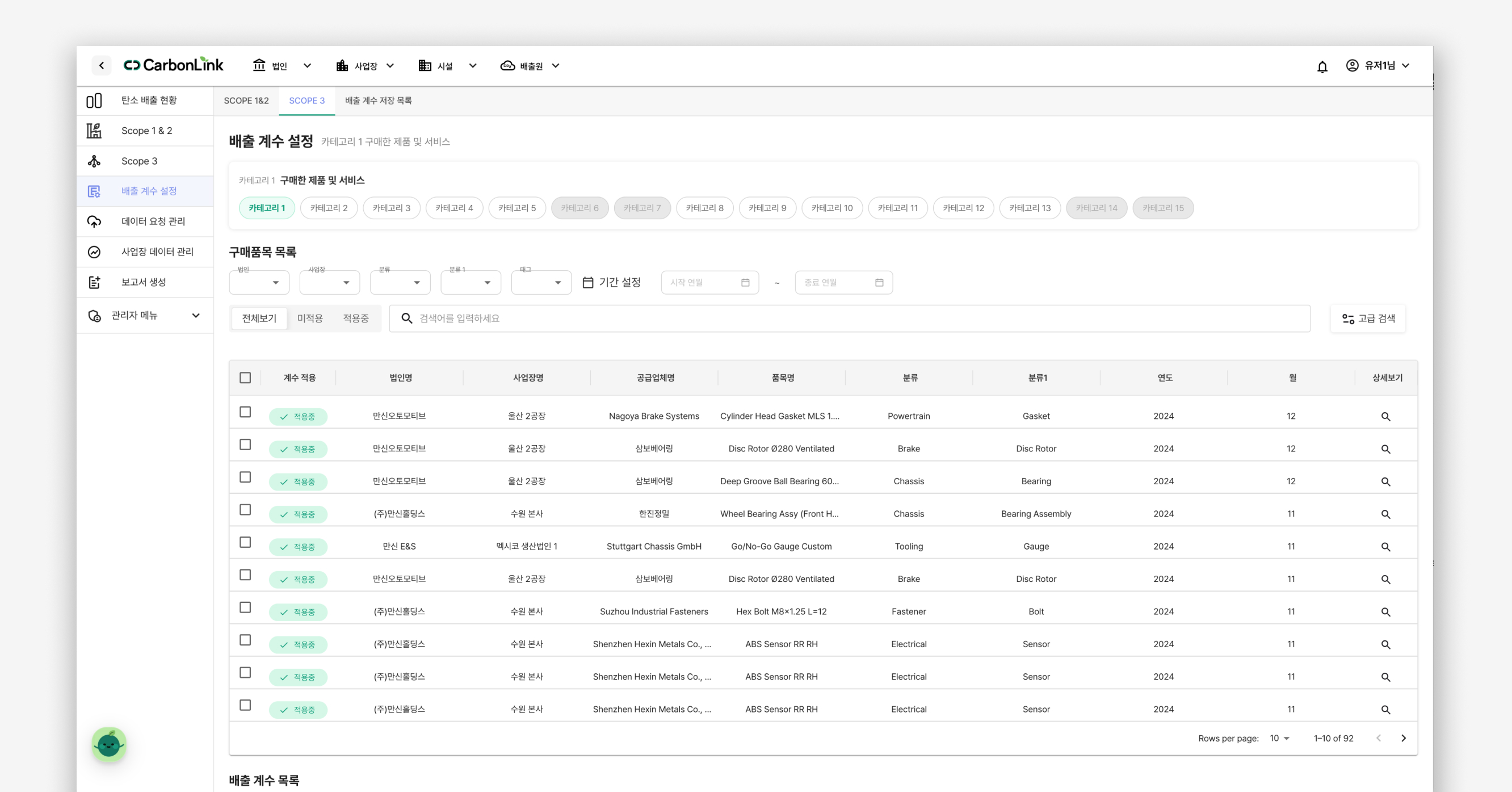Click the 종료 연월 calendar icon
Image resolution: width=1512 pixels, height=792 pixels.
(x=879, y=282)
